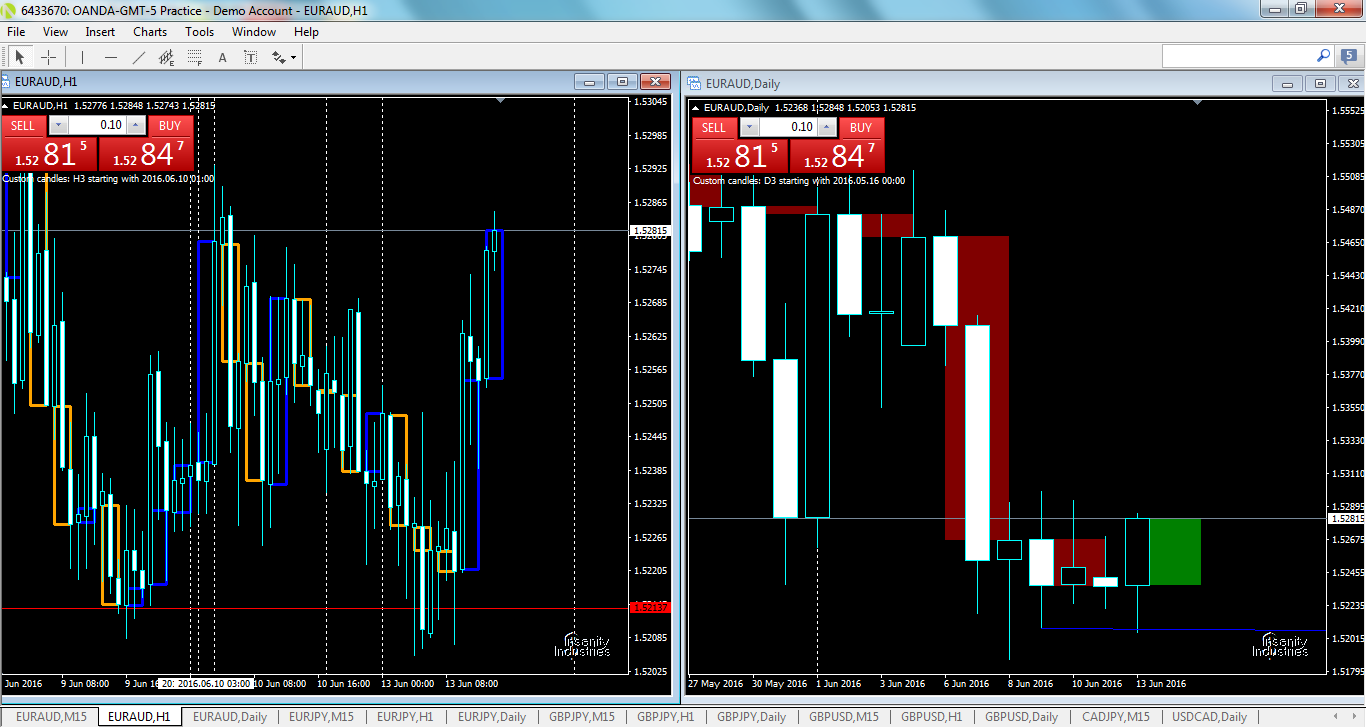Select the Text annotation tool
The image size is (1366, 728).
(222, 57)
